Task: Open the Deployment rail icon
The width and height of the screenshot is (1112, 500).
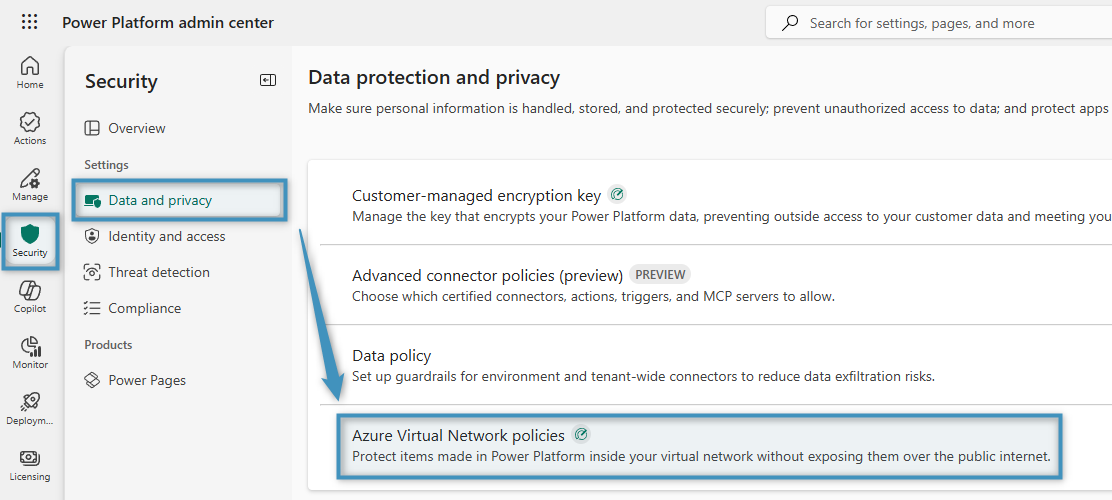Action: pyautogui.click(x=30, y=408)
